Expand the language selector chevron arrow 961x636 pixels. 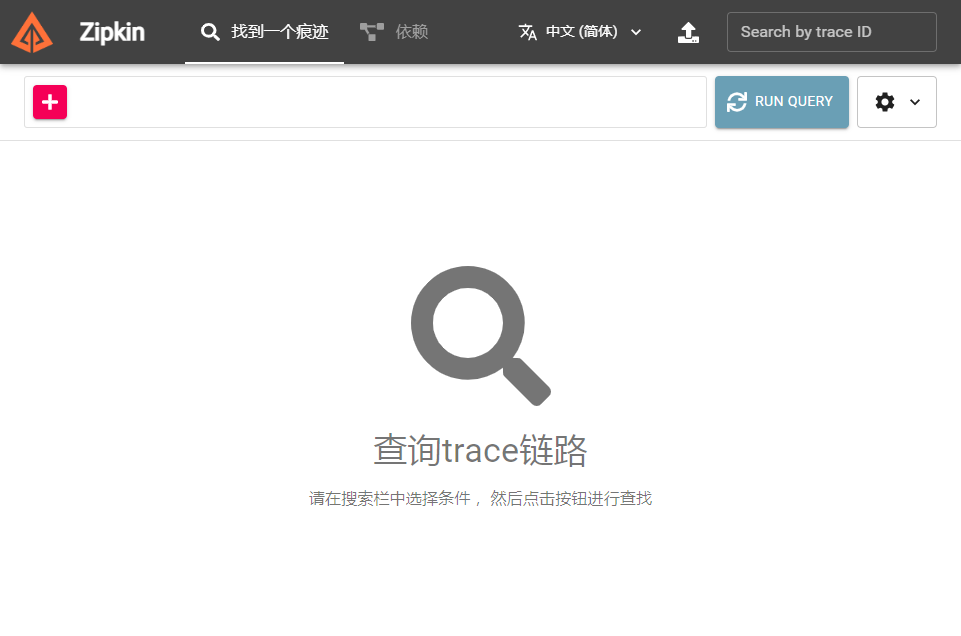[636, 32]
